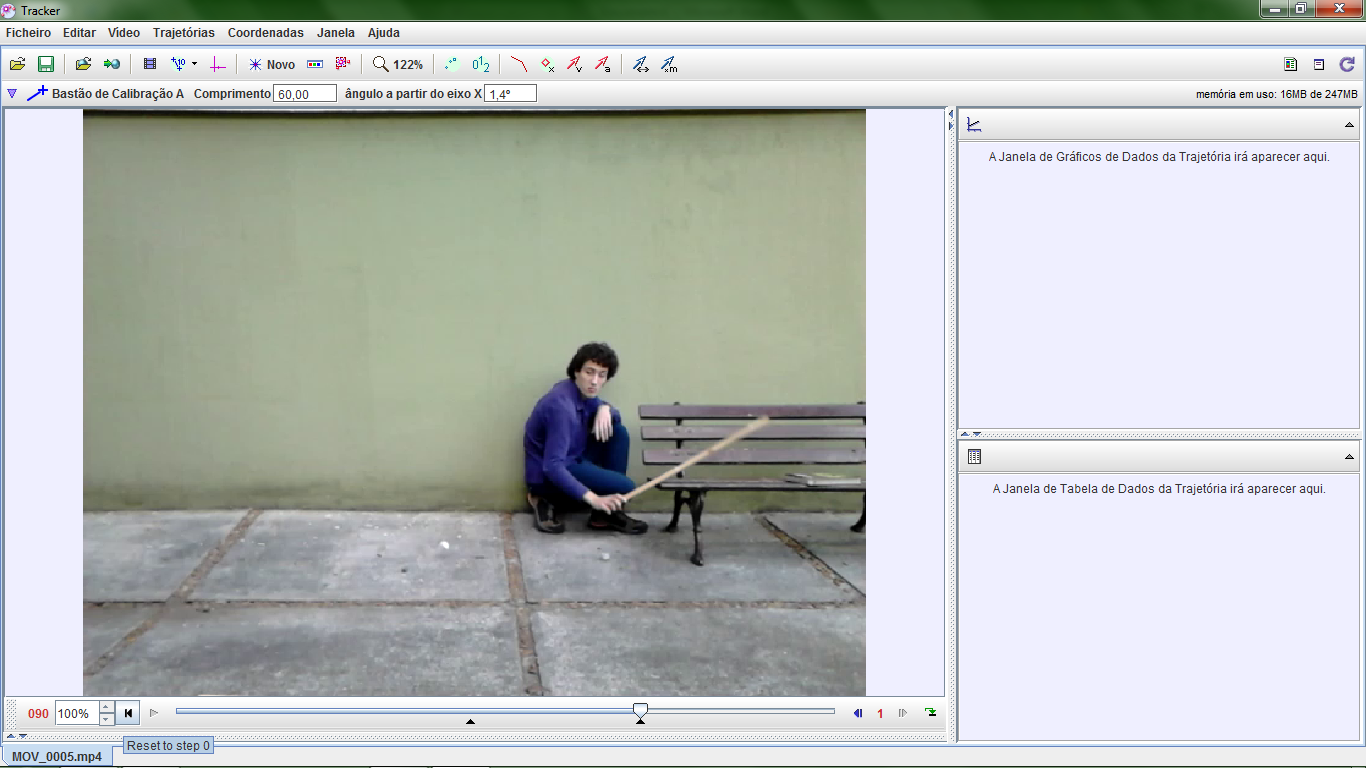Click the bottom pane expand arrows

(17, 736)
